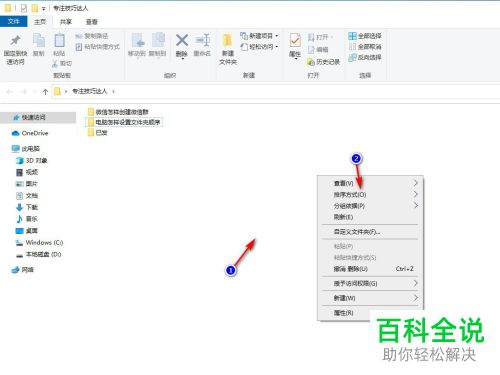Open 查看(V) in the context menu
Image resolution: width=500 pixels, height=375 pixels.
click(370, 183)
